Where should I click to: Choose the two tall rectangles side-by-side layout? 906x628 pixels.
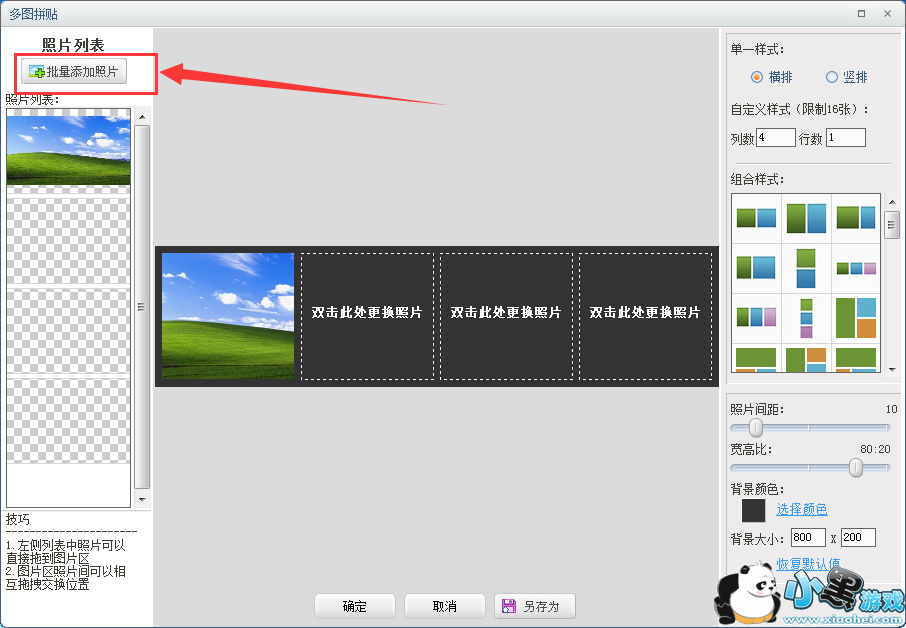[807, 218]
